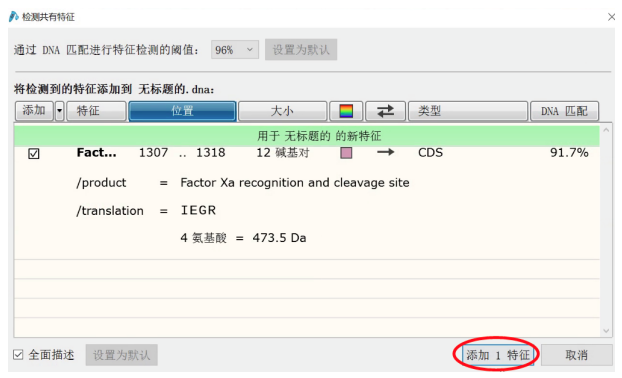Sort by the 类型 column header

point(468,111)
